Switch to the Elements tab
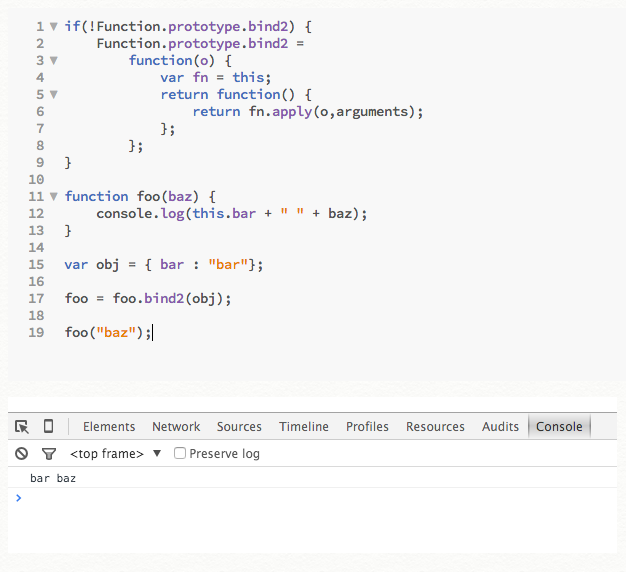Viewport: 626px width, 572px height. point(109,427)
